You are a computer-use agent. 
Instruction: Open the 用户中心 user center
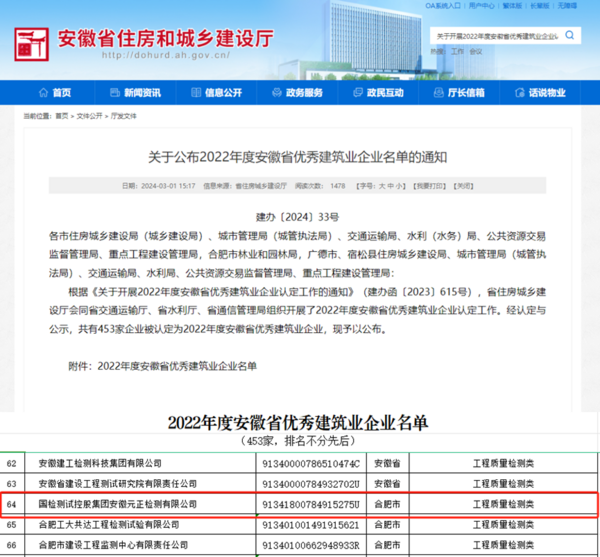pos(482,6)
